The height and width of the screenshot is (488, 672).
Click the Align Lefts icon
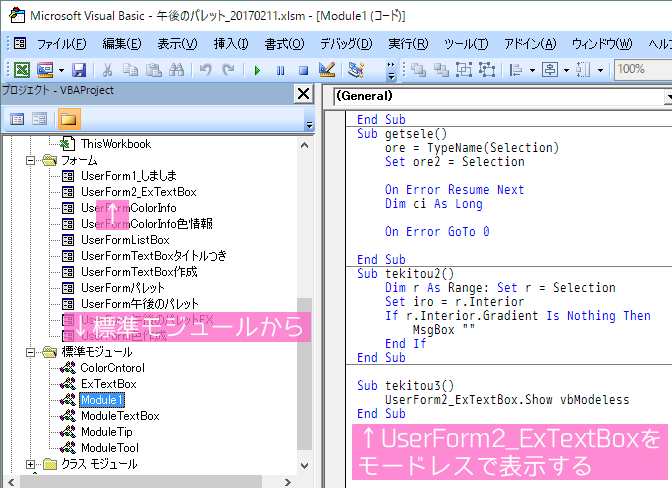[x=516, y=69]
